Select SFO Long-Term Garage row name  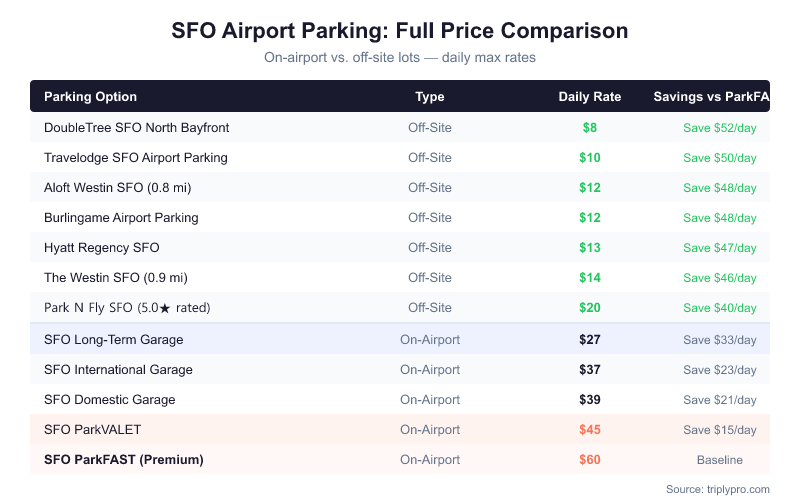(114, 339)
